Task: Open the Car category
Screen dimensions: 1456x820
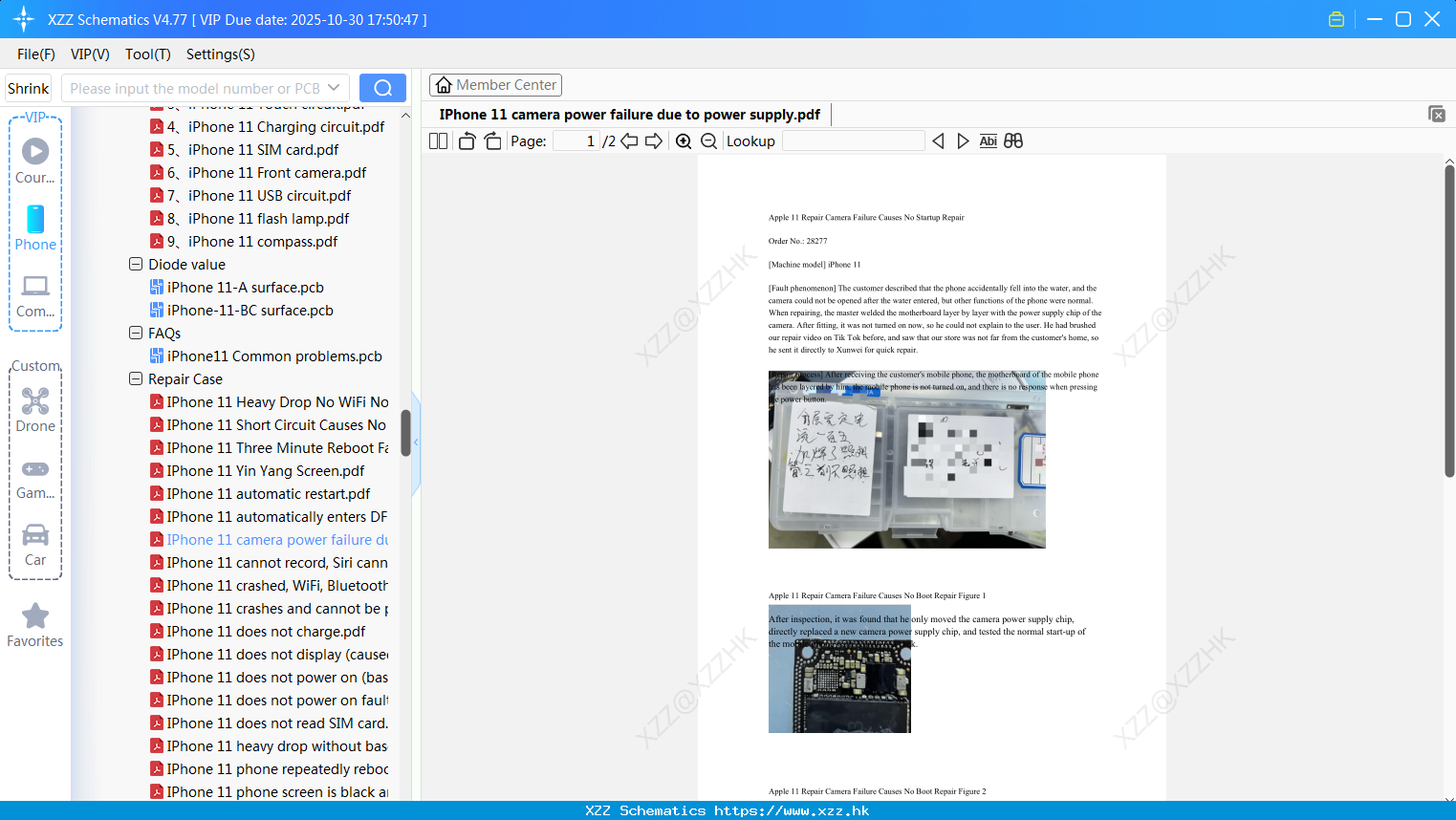Action: pyautogui.click(x=35, y=545)
